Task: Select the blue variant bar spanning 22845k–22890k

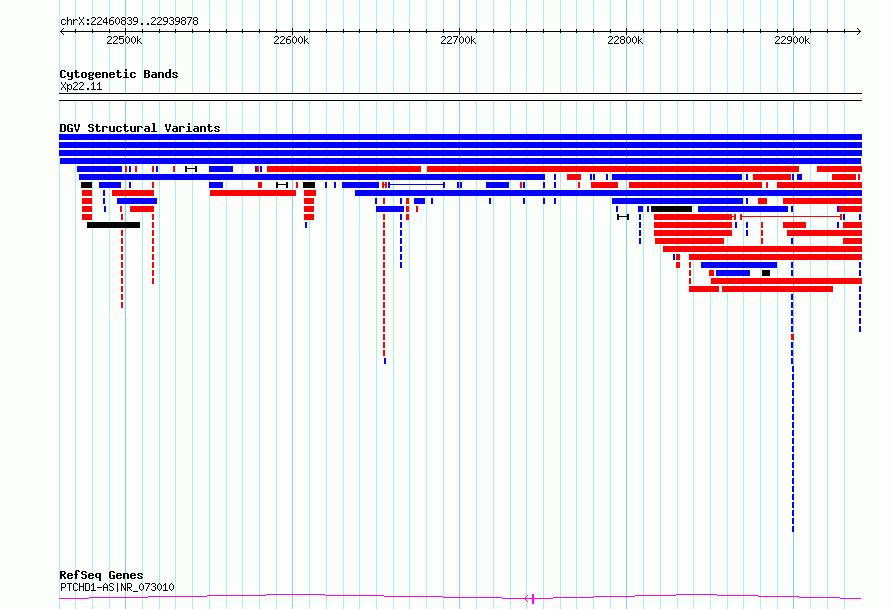Action: point(738,265)
